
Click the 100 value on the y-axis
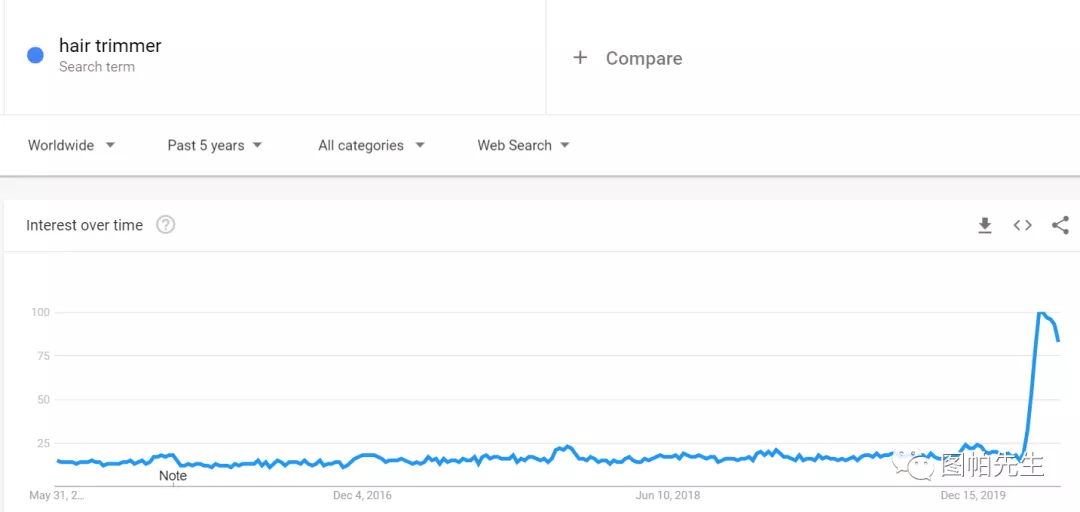point(40,312)
